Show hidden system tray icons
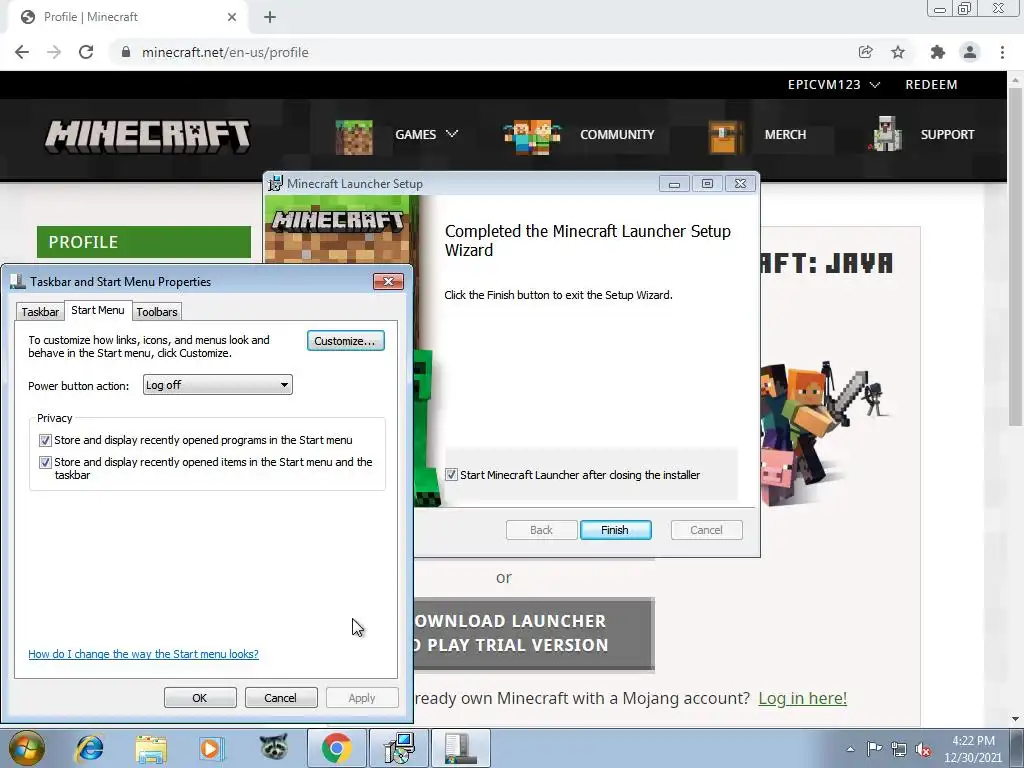1024x768 pixels. click(850, 749)
